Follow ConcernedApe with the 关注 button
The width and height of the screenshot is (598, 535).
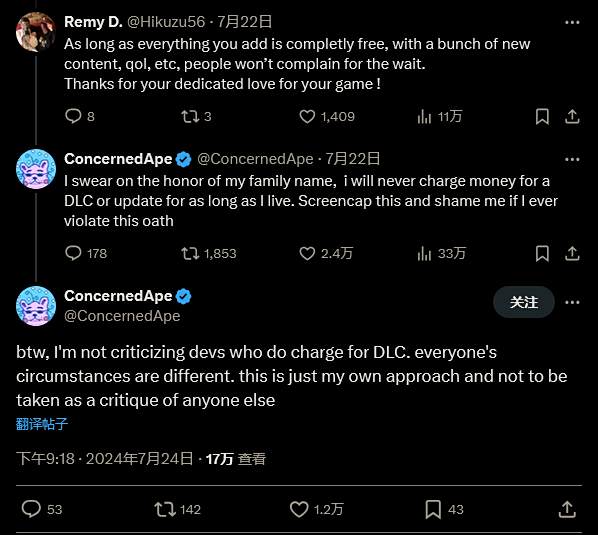coord(524,302)
